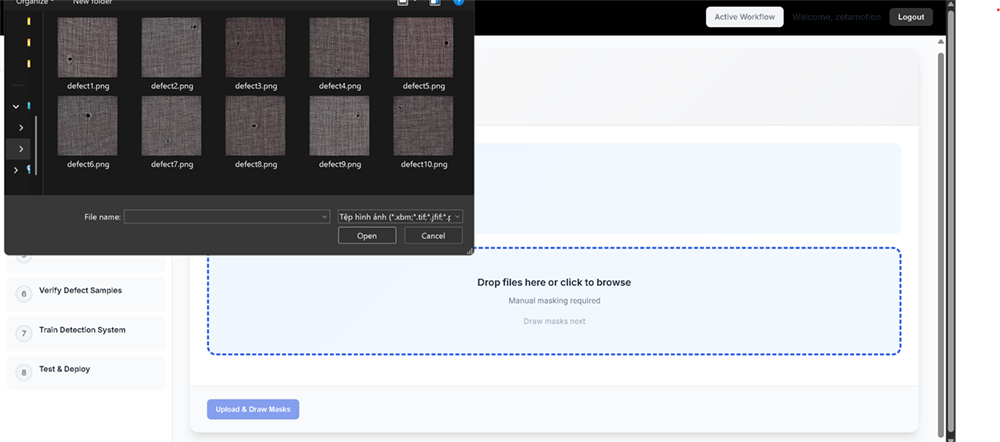Click the Upload & Draw Masks button
1000x442 pixels.
(x=253, y=409)
